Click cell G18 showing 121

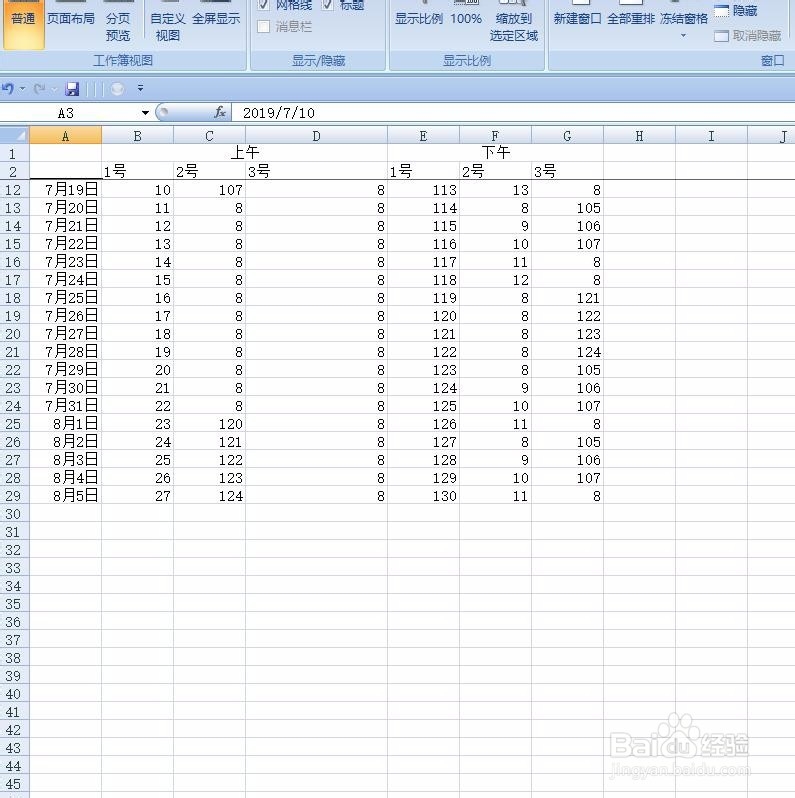[x=567, y=298]
